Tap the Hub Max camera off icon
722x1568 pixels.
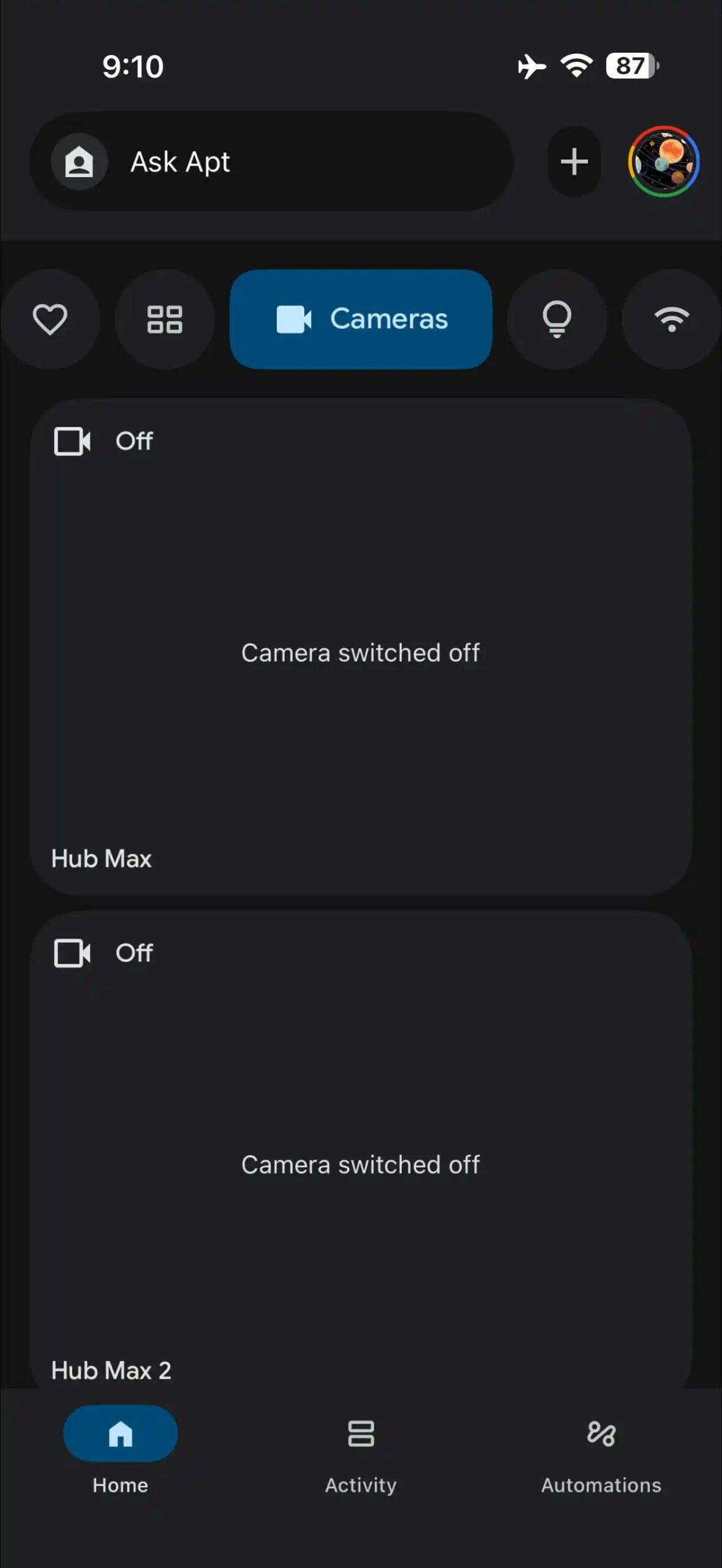[72, 441]
